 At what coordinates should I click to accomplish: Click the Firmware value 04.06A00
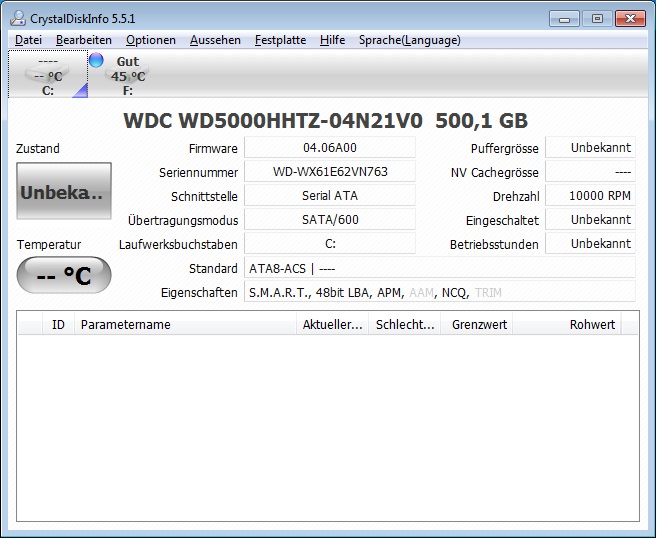pos(330,147)
